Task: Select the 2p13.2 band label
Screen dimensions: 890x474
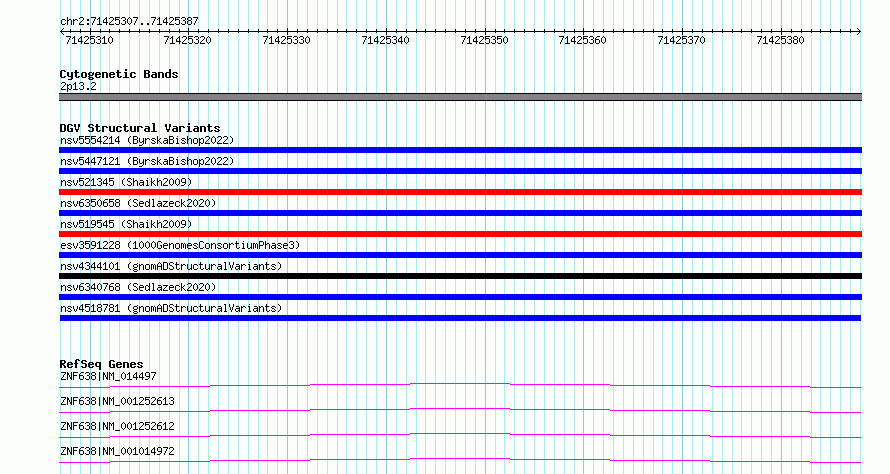Action: click(x=78, y=86)
